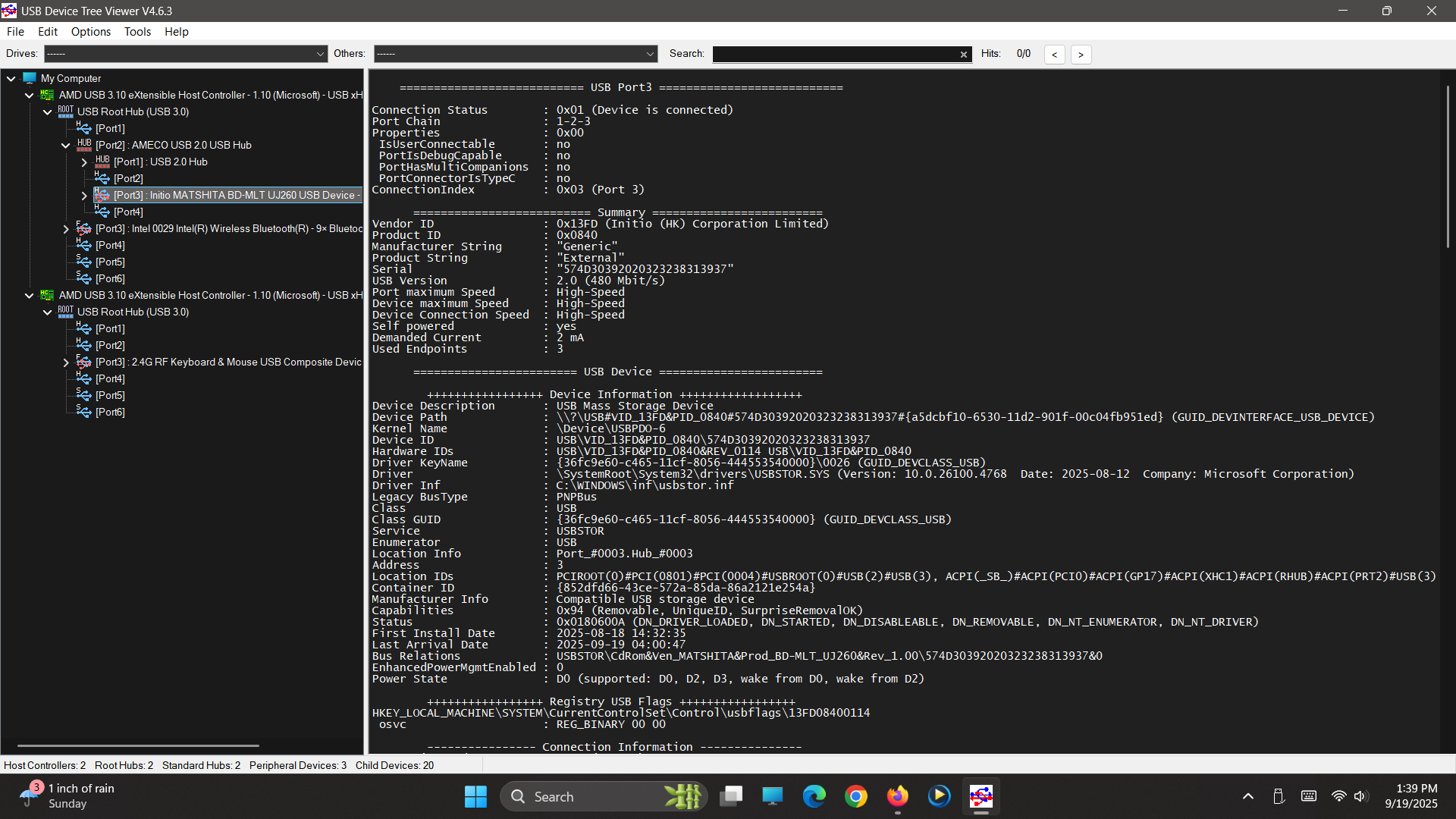Open the Help menu
Screen dimensions: 1456x819
click(x=177, y=32)
